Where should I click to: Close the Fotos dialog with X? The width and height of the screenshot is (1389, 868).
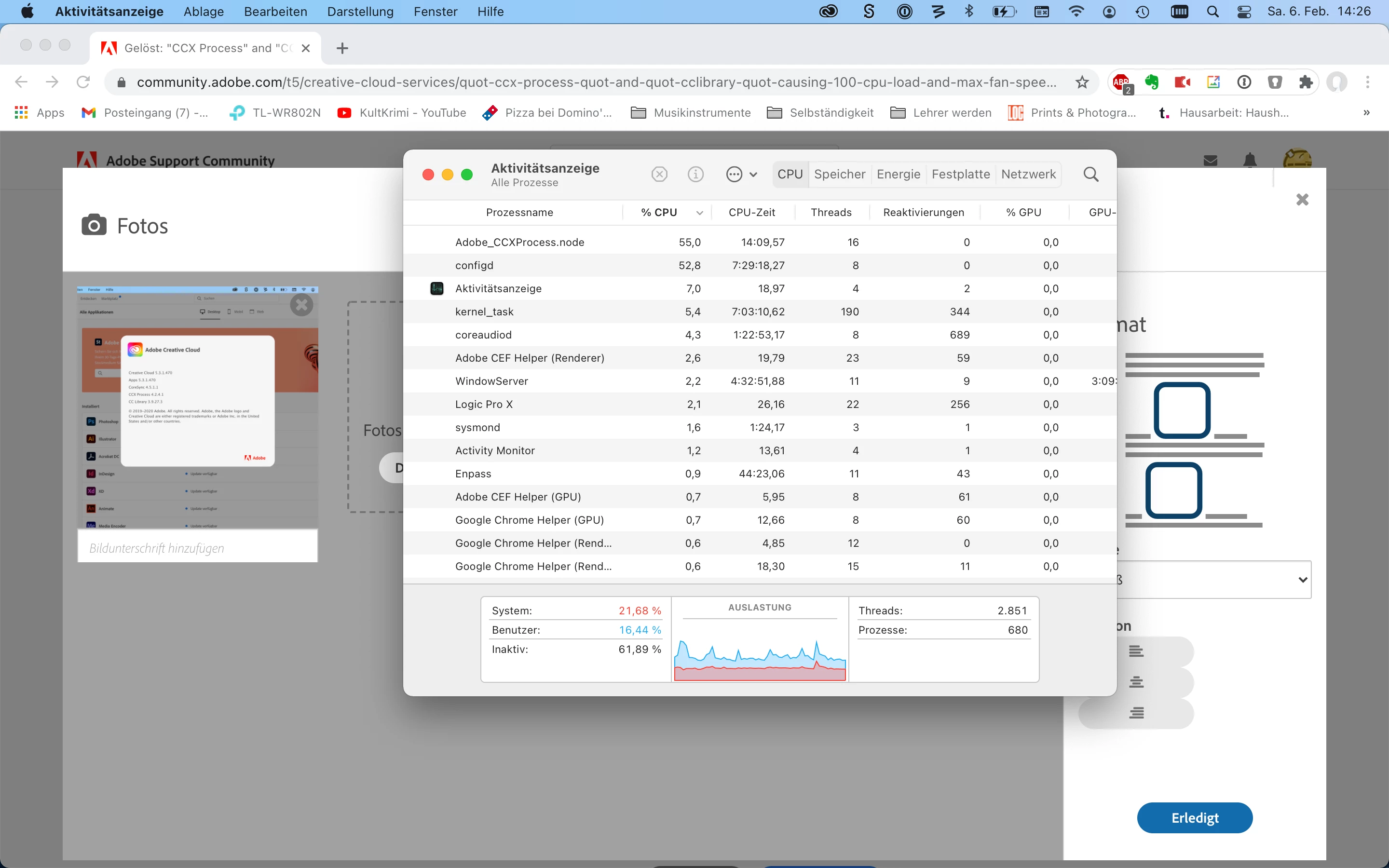click(1302, 200)
